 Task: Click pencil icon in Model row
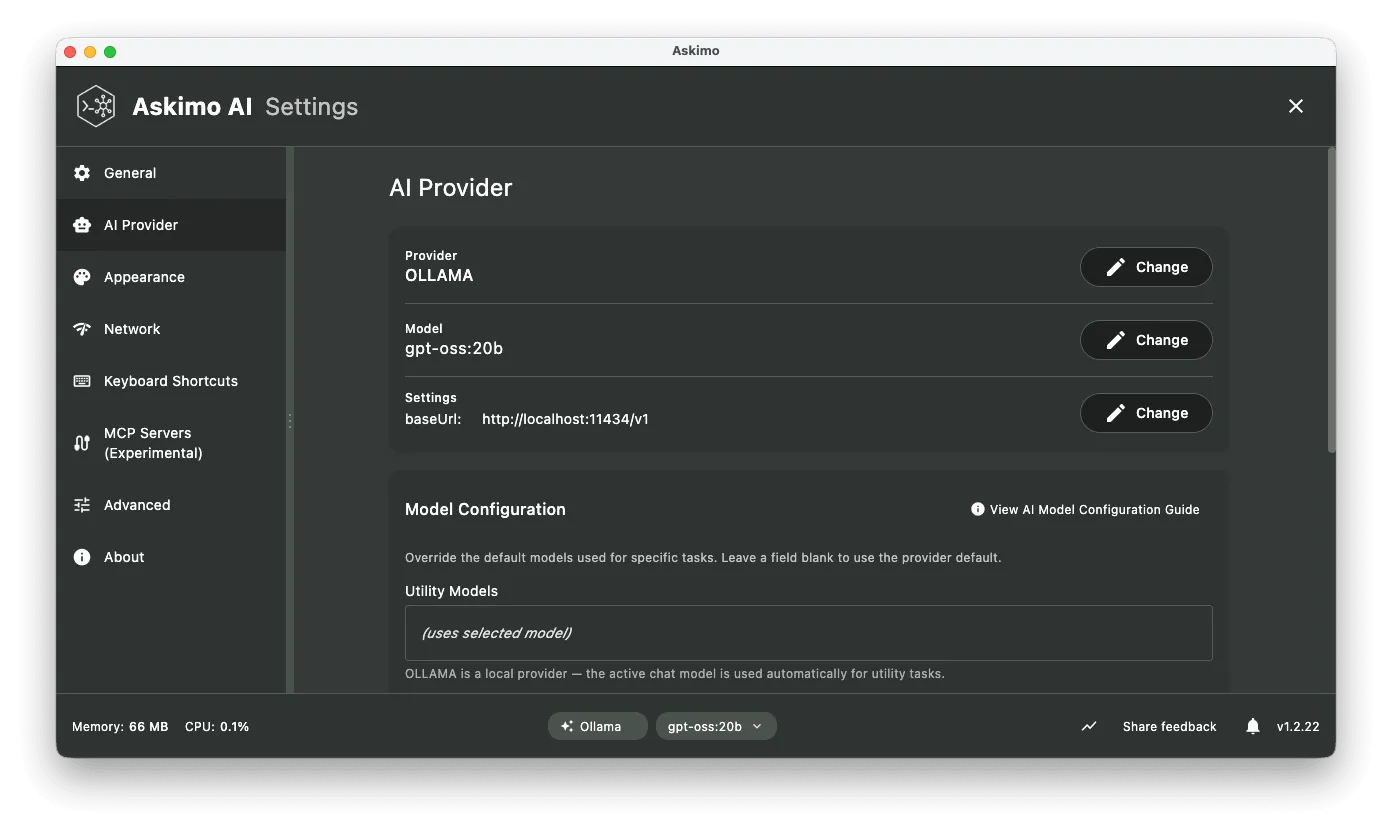(1115, 340)
